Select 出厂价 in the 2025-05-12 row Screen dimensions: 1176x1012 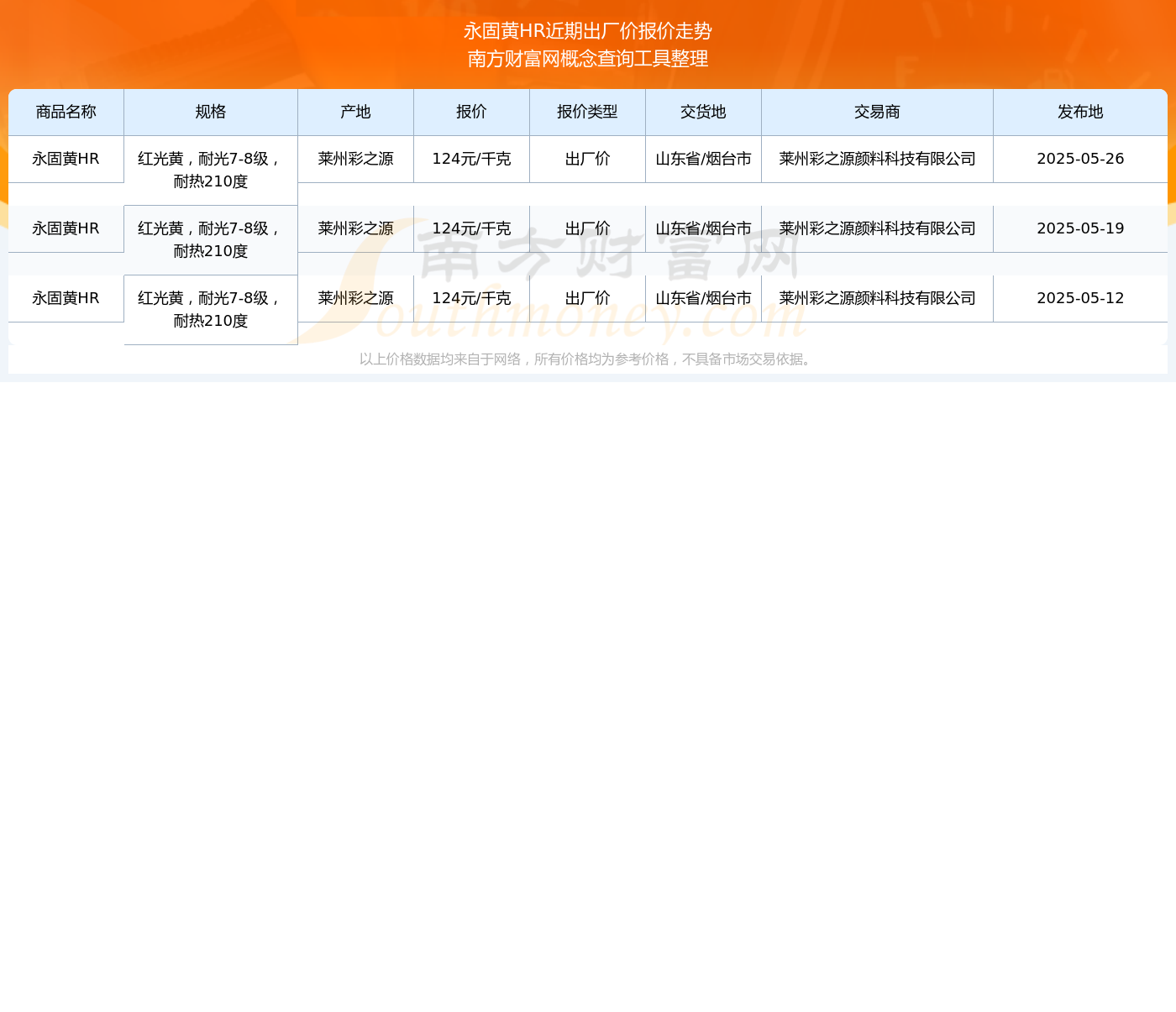pyautogui.click(x=588, y=298)
